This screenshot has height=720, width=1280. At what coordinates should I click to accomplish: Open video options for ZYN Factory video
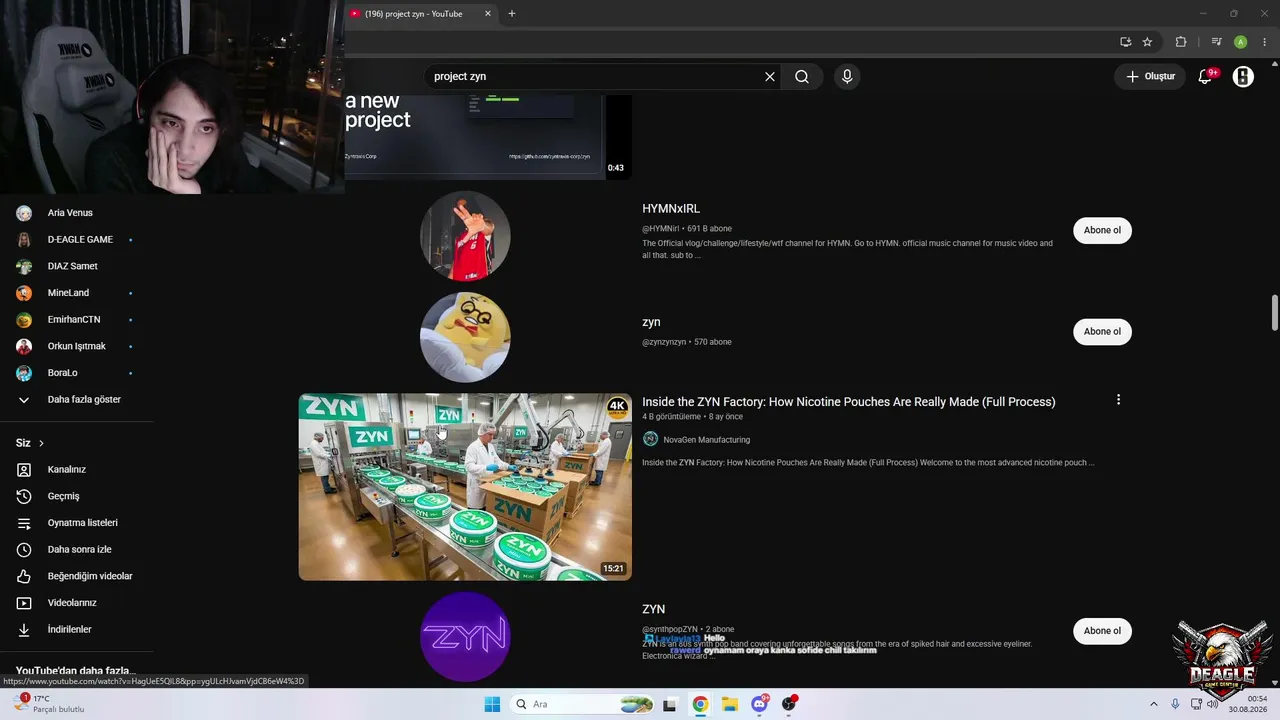click(x=1118, y=400)
